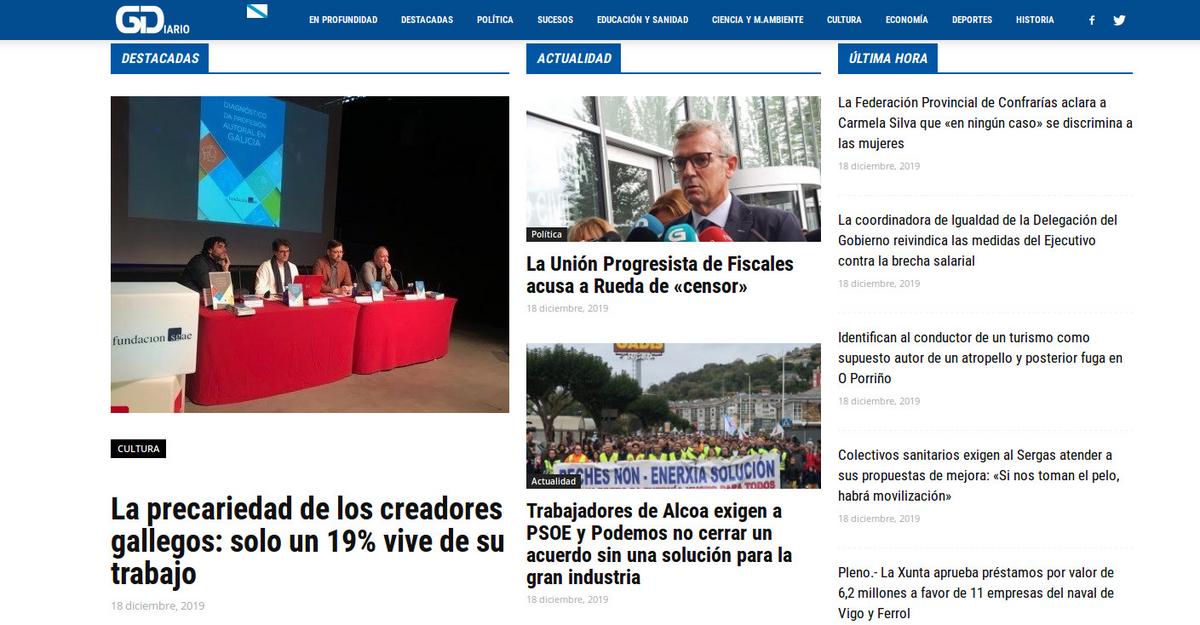This screenshot has width=1200, height=625.
Task: Click date under creadores gallegos article
Action: (158, 606)
